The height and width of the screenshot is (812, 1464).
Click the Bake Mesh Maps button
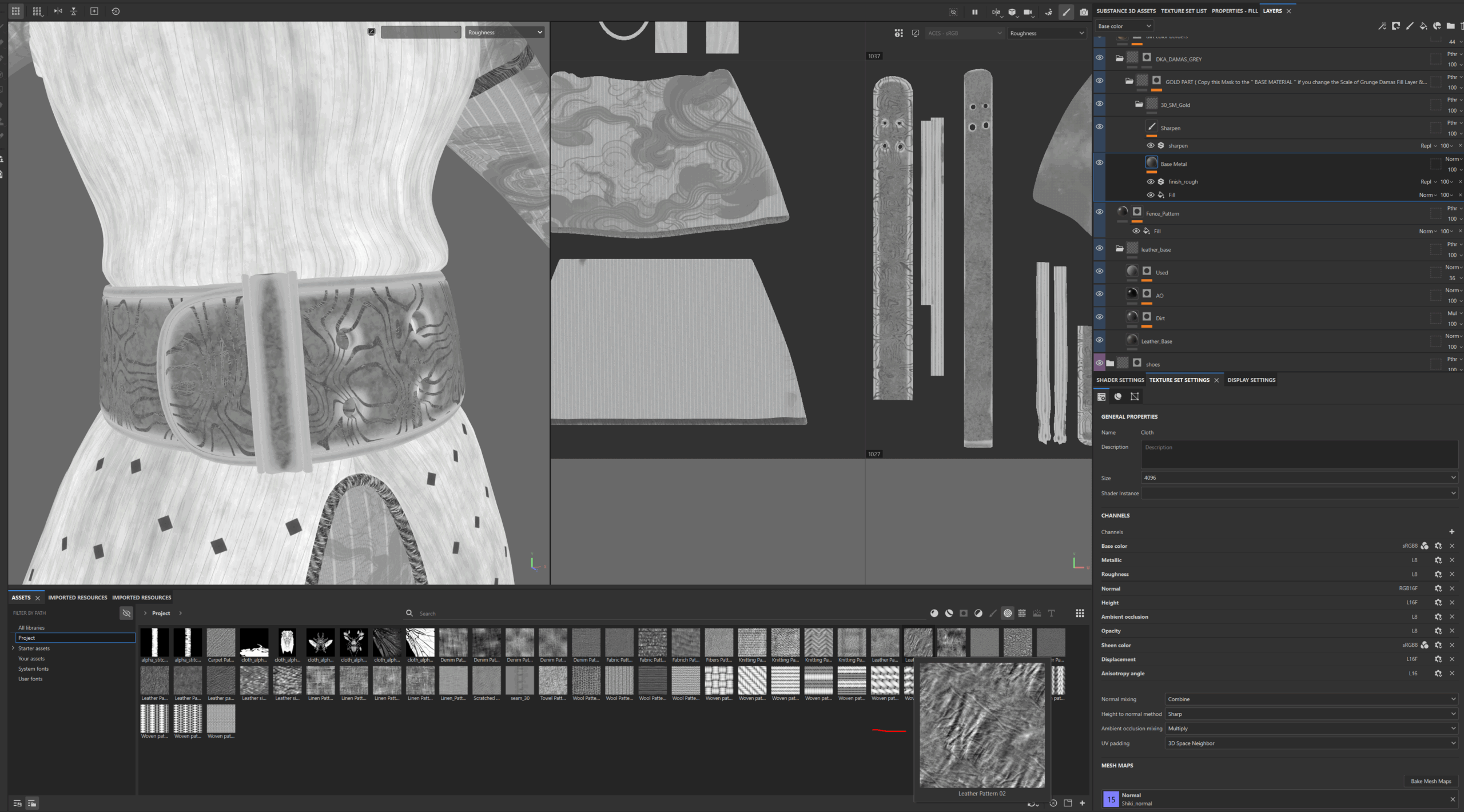pyautogui.click(x=1430, y=781)
